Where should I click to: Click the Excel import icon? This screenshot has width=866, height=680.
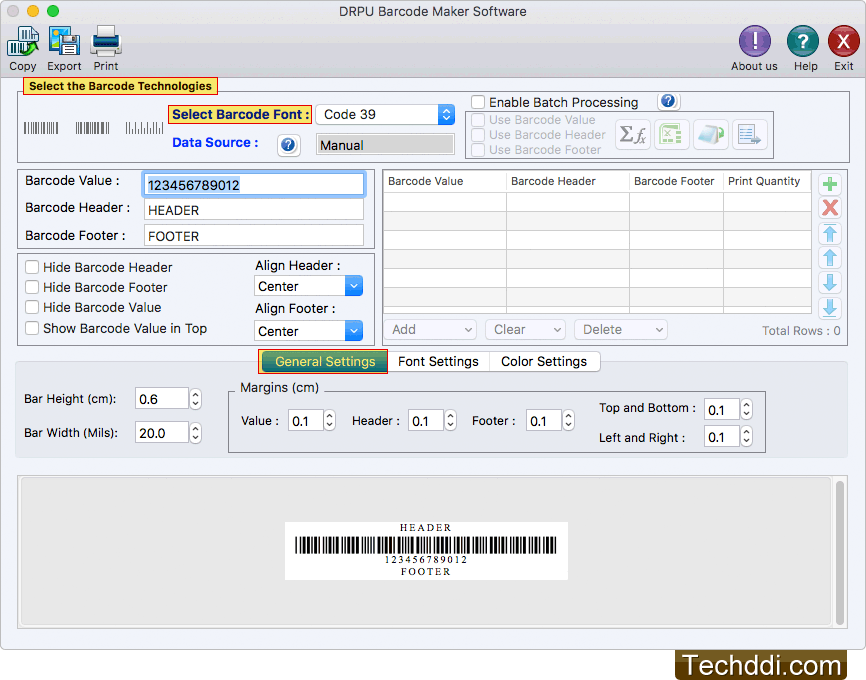tap(672, 134)
